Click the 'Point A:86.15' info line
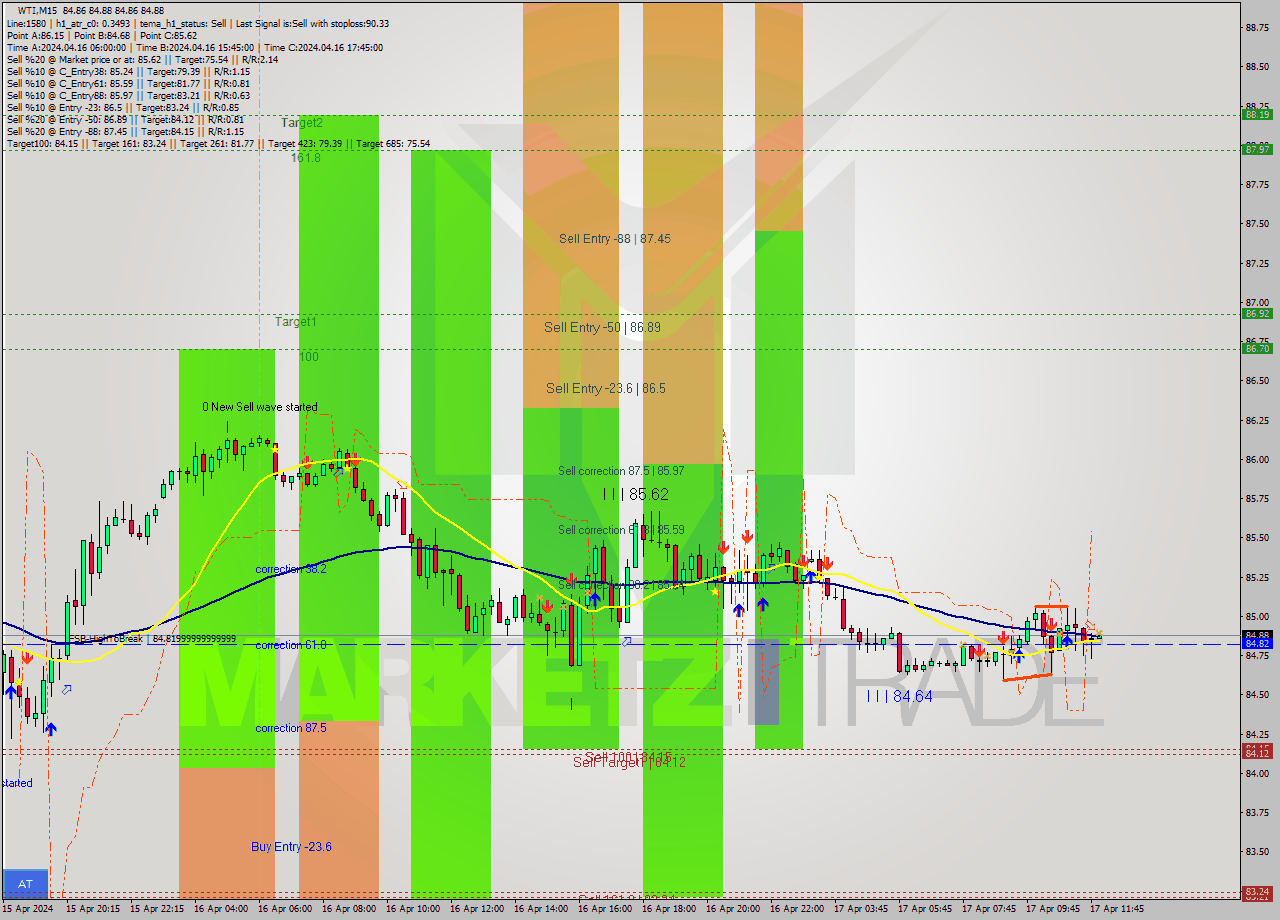This screenshot has height=920, width=1280. click(102, 35)
